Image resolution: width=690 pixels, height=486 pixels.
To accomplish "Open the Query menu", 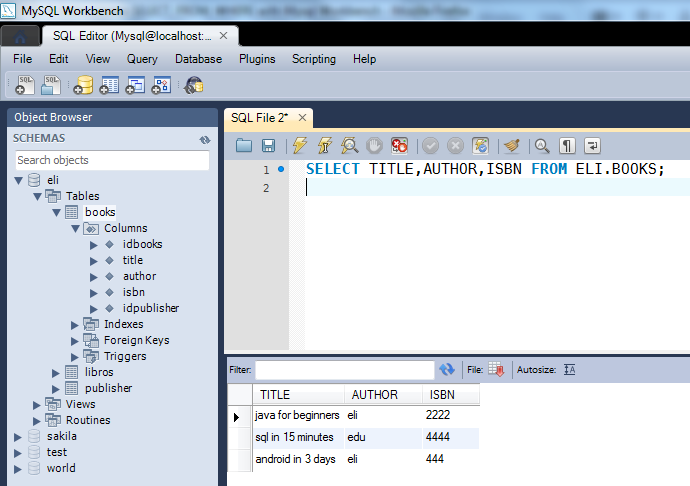I will 142,59.
